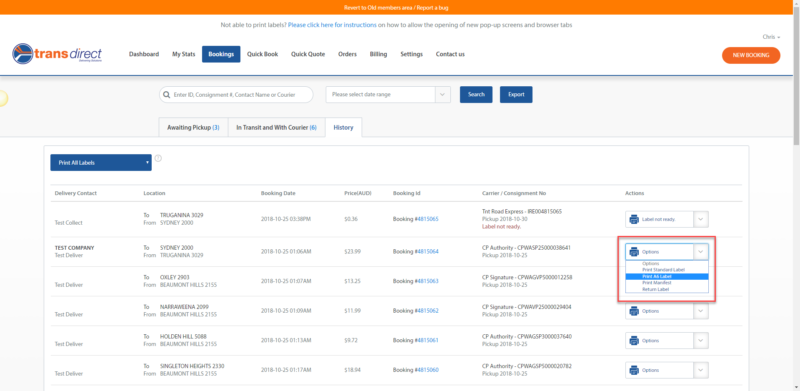Viewport: 800px width, 391px height.
Task: Open actions dropdown arrow for booking 4815065
Action: (701, 219)
